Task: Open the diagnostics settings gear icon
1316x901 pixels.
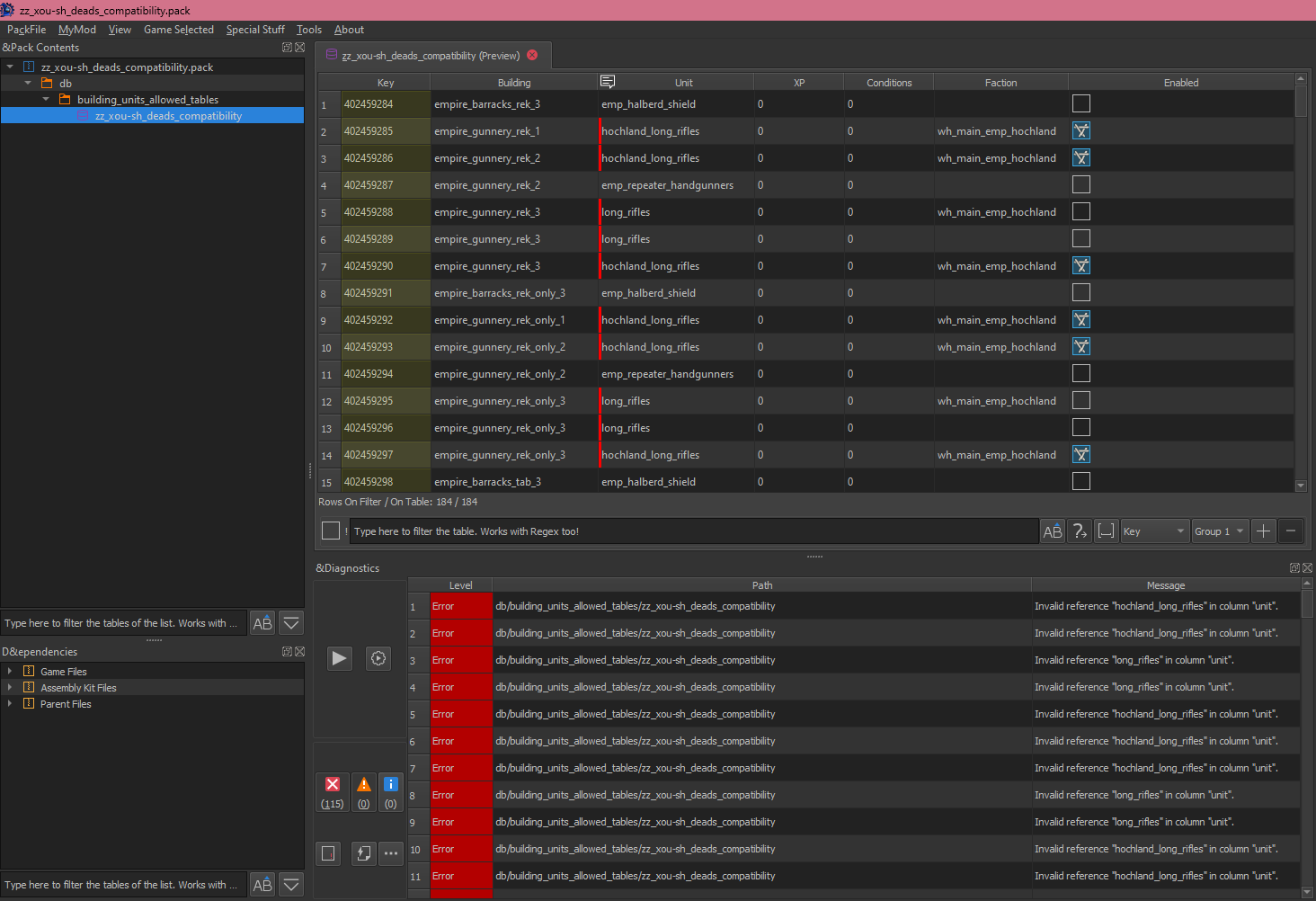Action: tap(379, 658)
